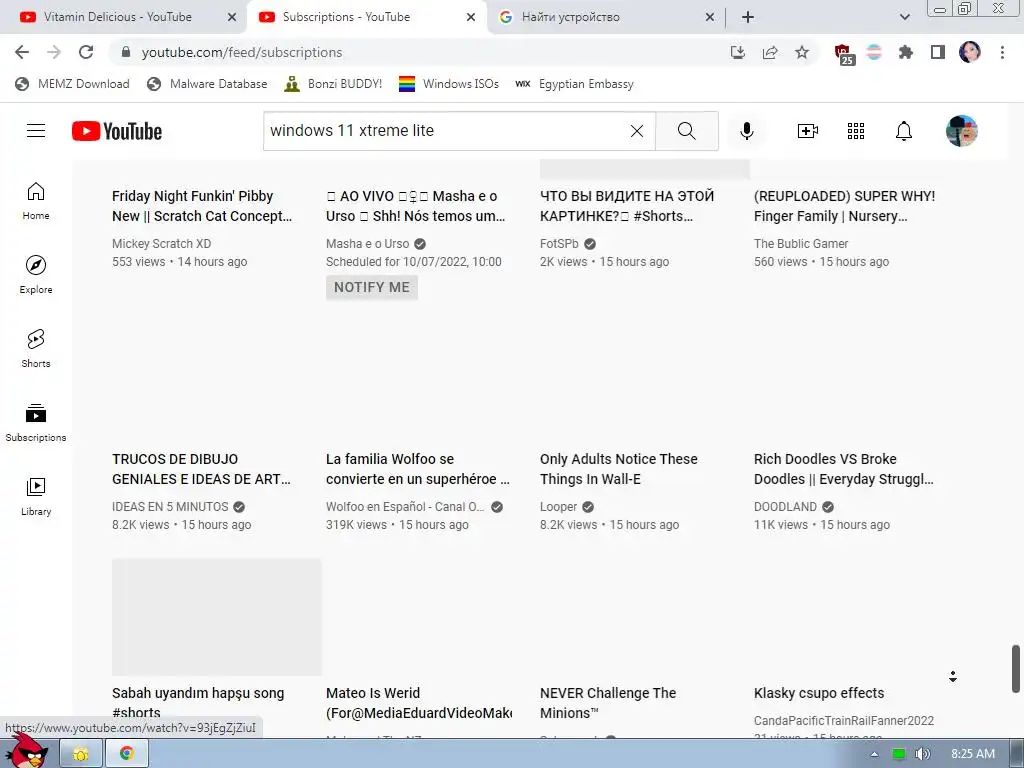This screenshot has width=1024, height=768.
Task: Close the Найти устройство tab
Action: [710, 17]
